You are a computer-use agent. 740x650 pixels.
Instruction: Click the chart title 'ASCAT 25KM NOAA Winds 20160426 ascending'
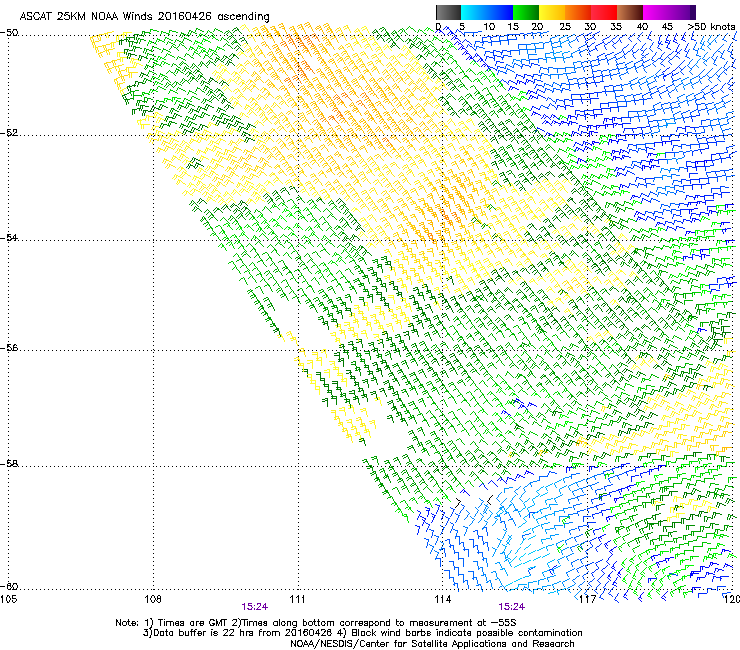pos(144,17)
